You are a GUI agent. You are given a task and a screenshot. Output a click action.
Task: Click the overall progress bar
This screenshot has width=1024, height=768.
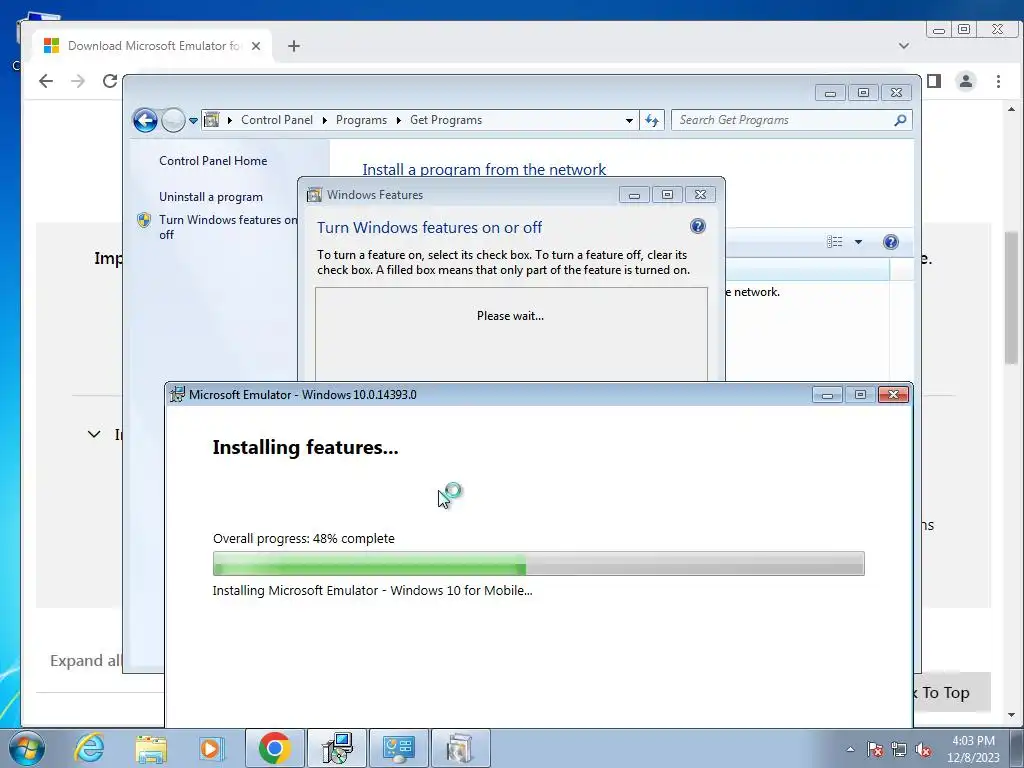coord(539,564)
